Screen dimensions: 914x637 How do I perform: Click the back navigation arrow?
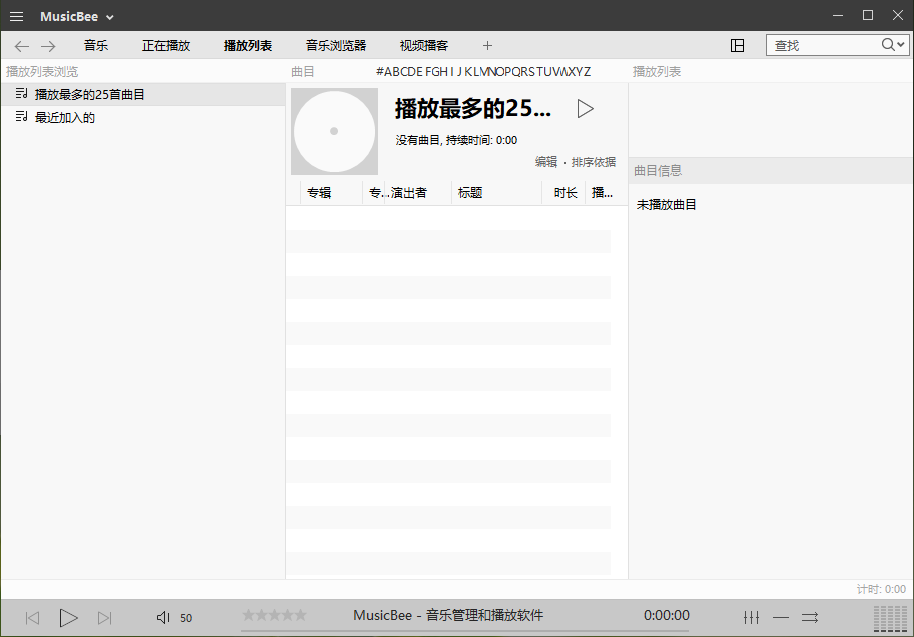pyautogui.click(x=21, y=45)
